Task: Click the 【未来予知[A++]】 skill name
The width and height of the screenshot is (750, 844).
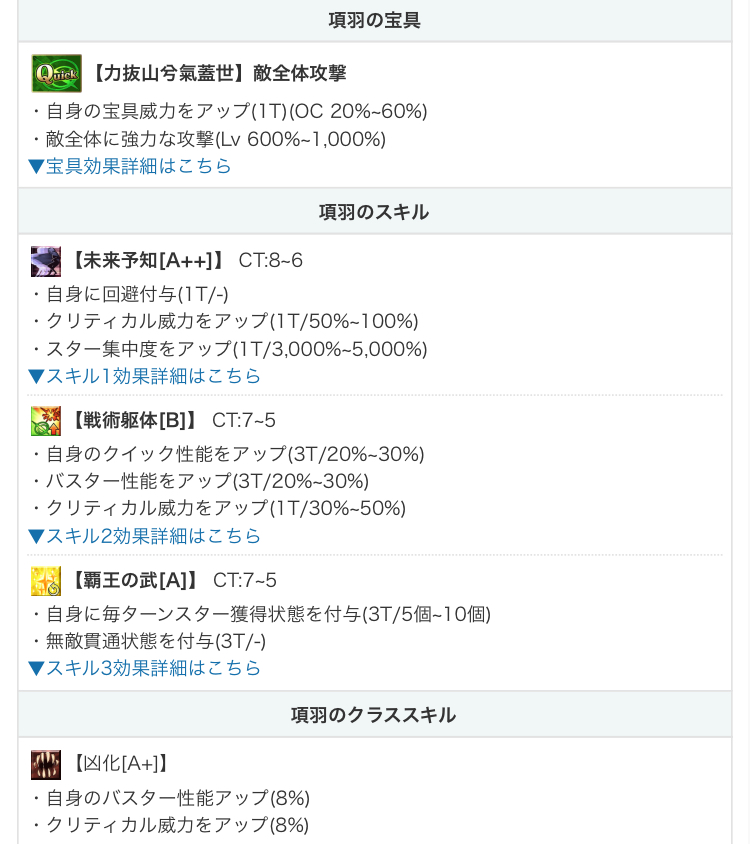Action: [146, 261]
